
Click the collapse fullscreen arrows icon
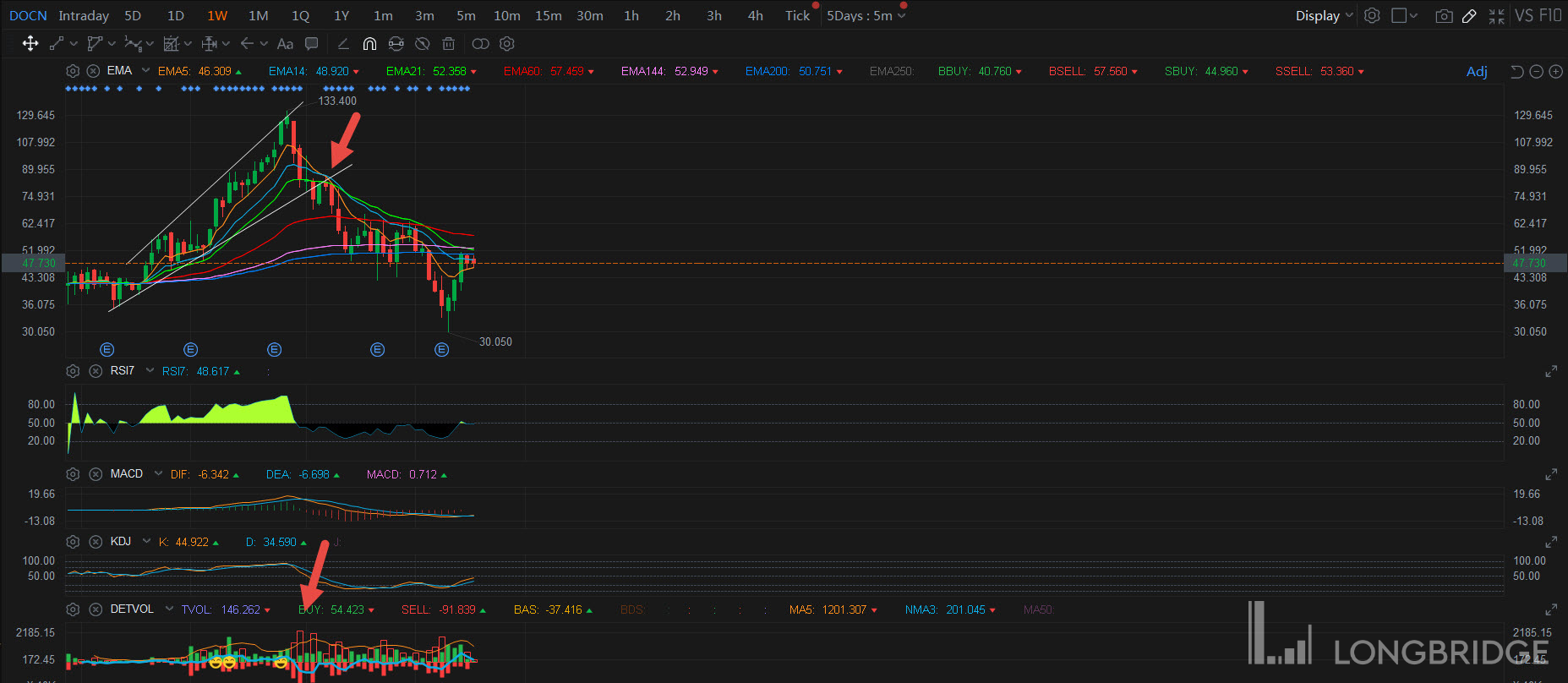tap(1496, 16)
